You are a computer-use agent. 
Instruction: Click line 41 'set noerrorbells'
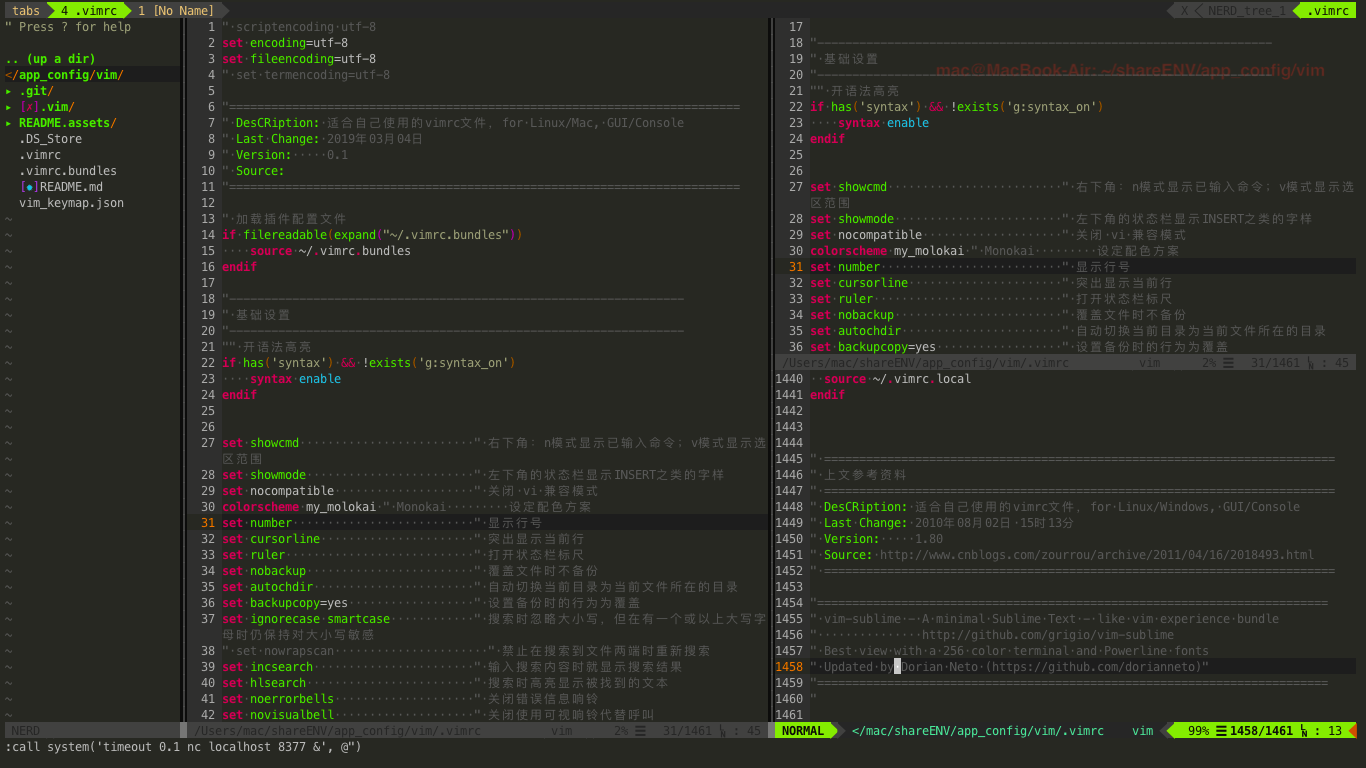[x=278, y=699]
